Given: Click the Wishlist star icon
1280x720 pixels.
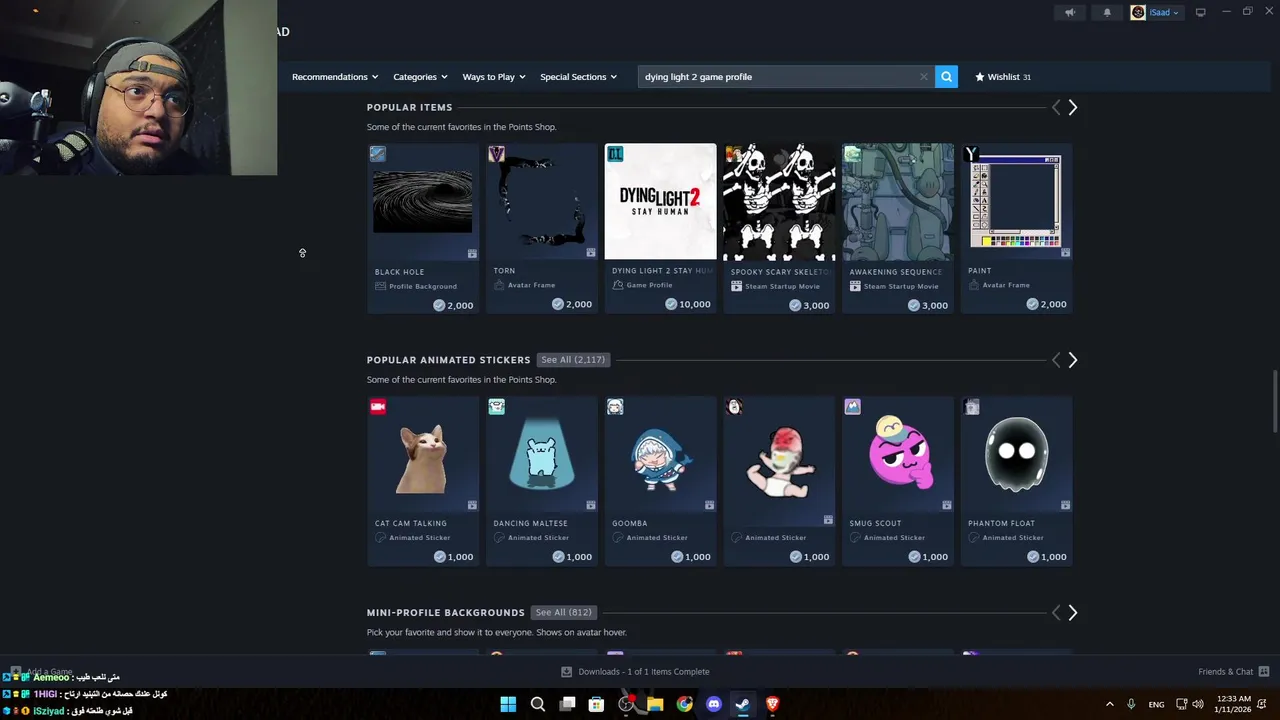Looking at the screenshot, I should [x=980, y=77].
